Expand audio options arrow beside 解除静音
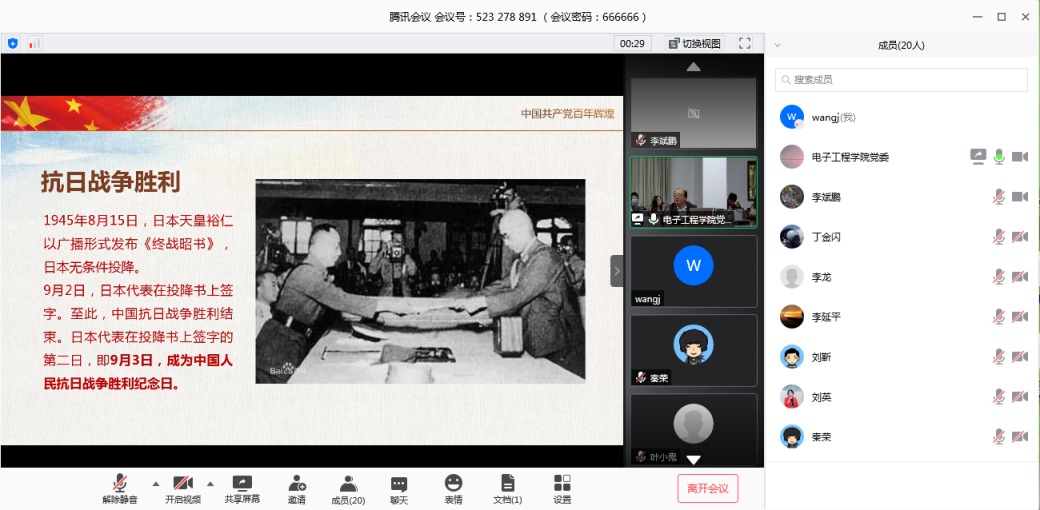Screen dimensions: 1040x510 (155, 483)
